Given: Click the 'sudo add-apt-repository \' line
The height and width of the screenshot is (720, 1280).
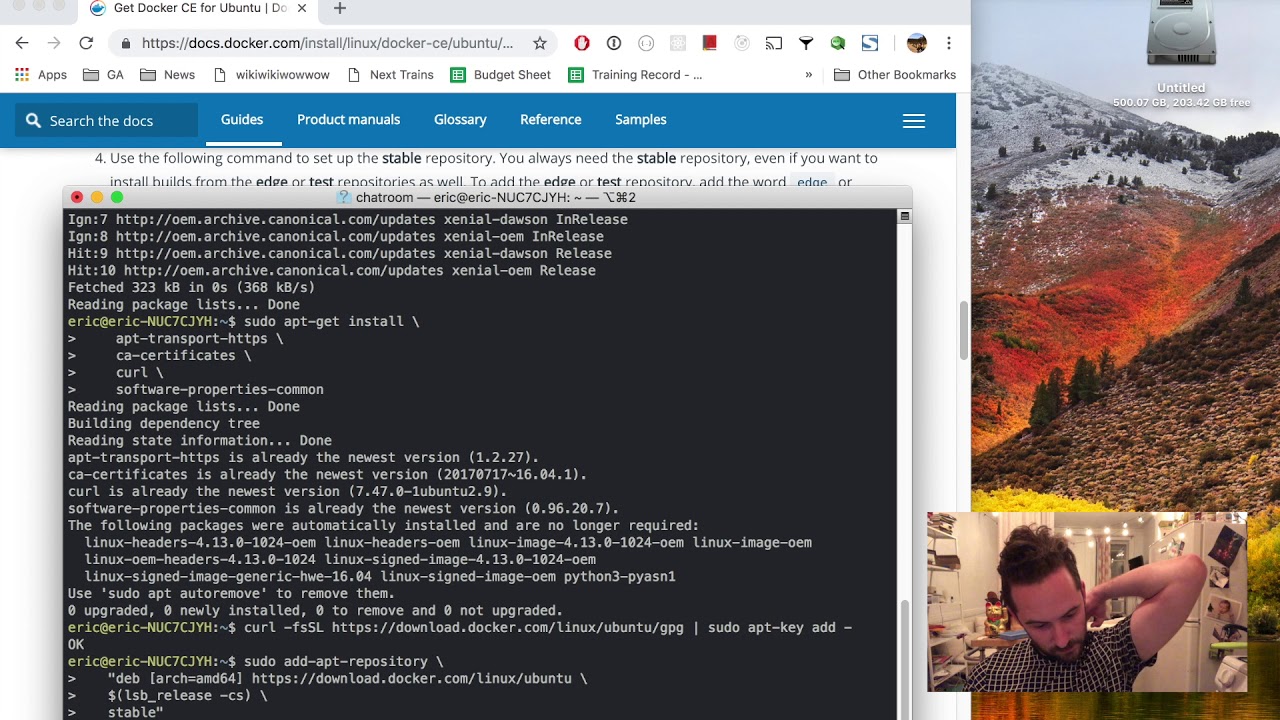Looking at the screenshot, I should [256, 662].
